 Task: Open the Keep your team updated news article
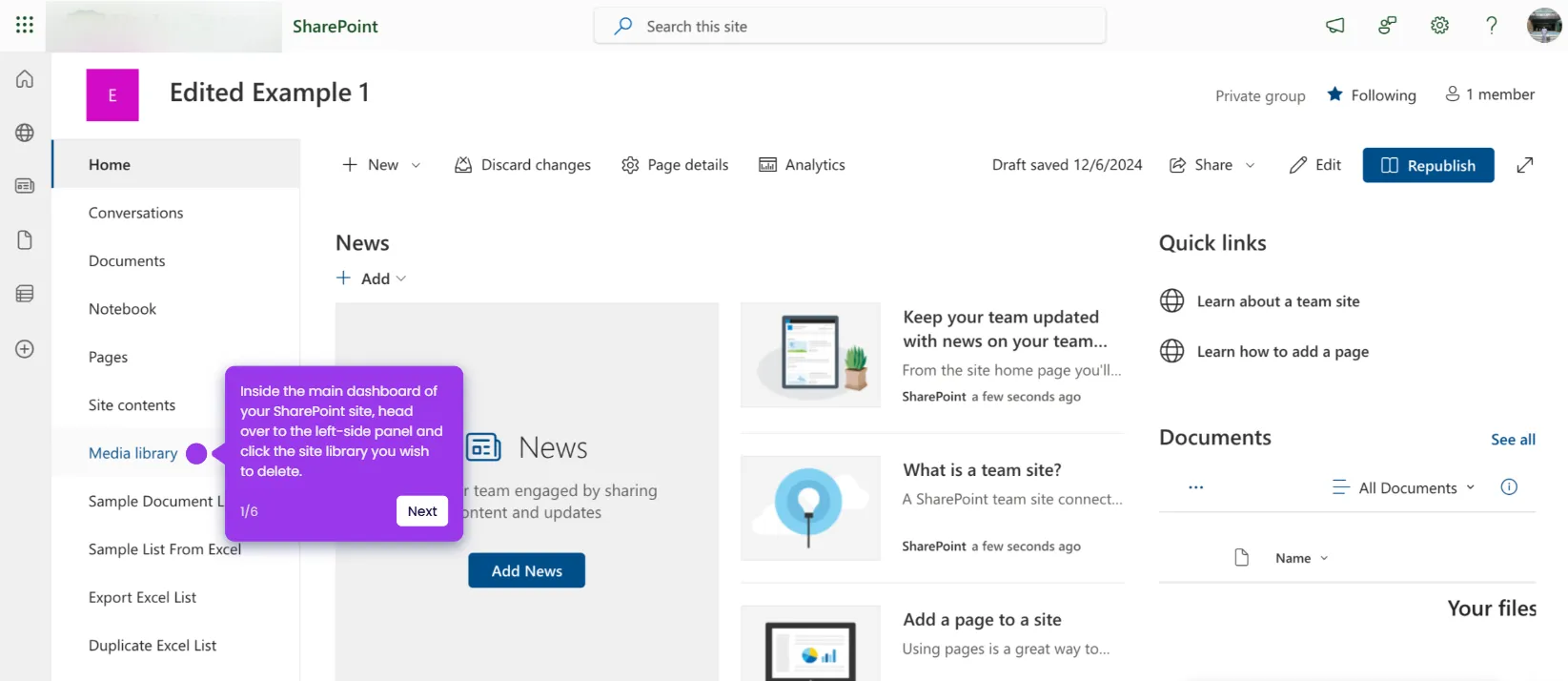[1005, 329]
